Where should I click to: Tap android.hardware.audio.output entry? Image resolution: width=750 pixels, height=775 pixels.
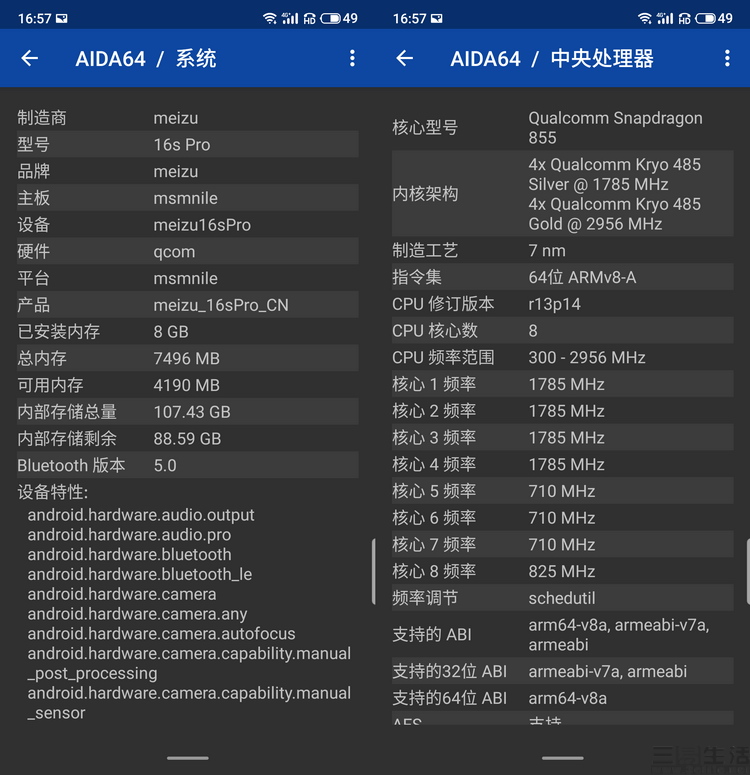(141, 515)
